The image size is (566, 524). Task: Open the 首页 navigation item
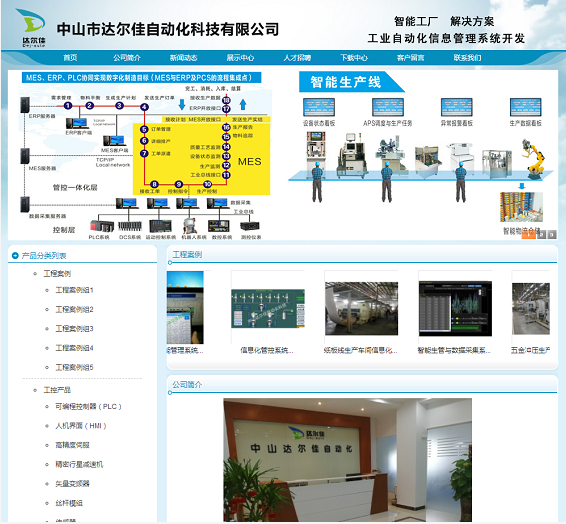coord(70,58)
